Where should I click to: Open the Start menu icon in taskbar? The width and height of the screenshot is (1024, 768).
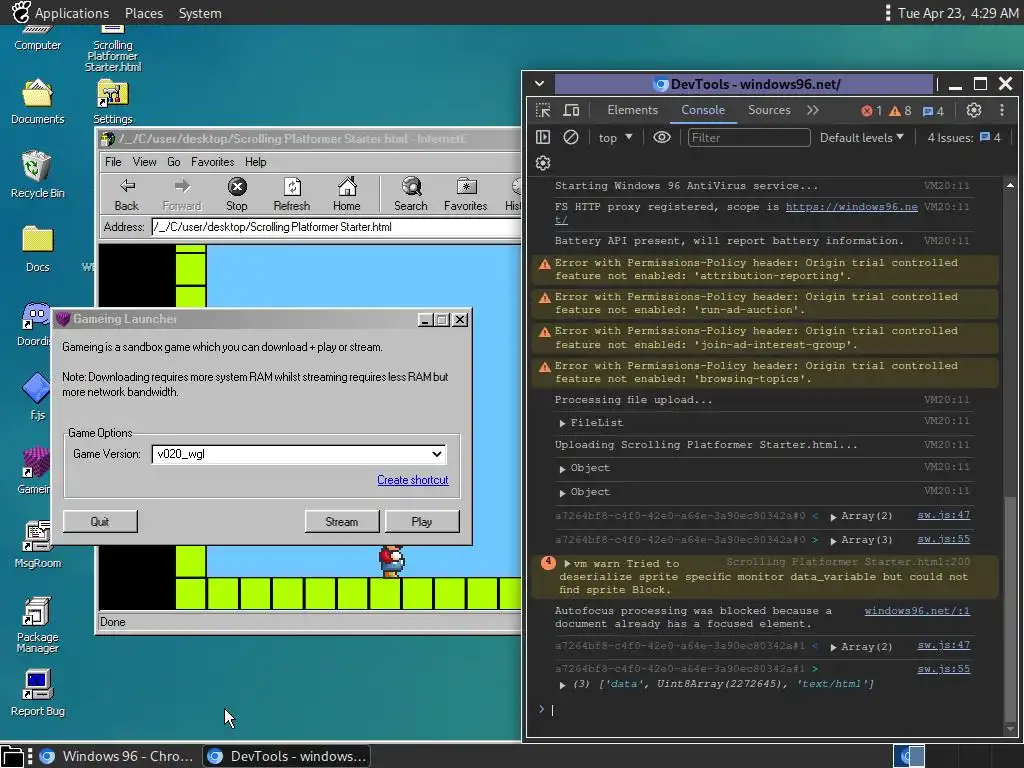click(12, 756)
